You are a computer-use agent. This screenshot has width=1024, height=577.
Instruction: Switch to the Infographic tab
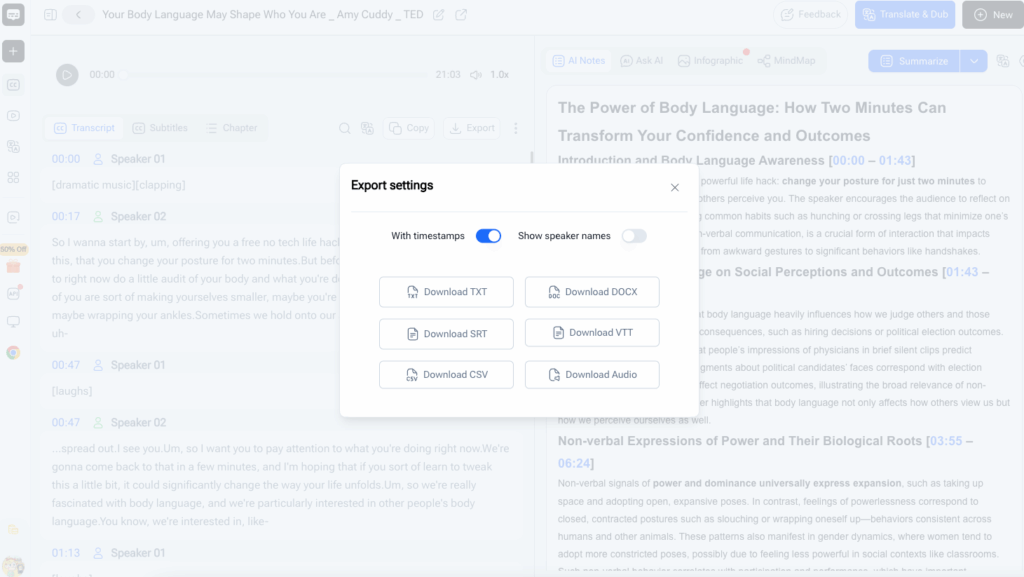coord(711,61)
